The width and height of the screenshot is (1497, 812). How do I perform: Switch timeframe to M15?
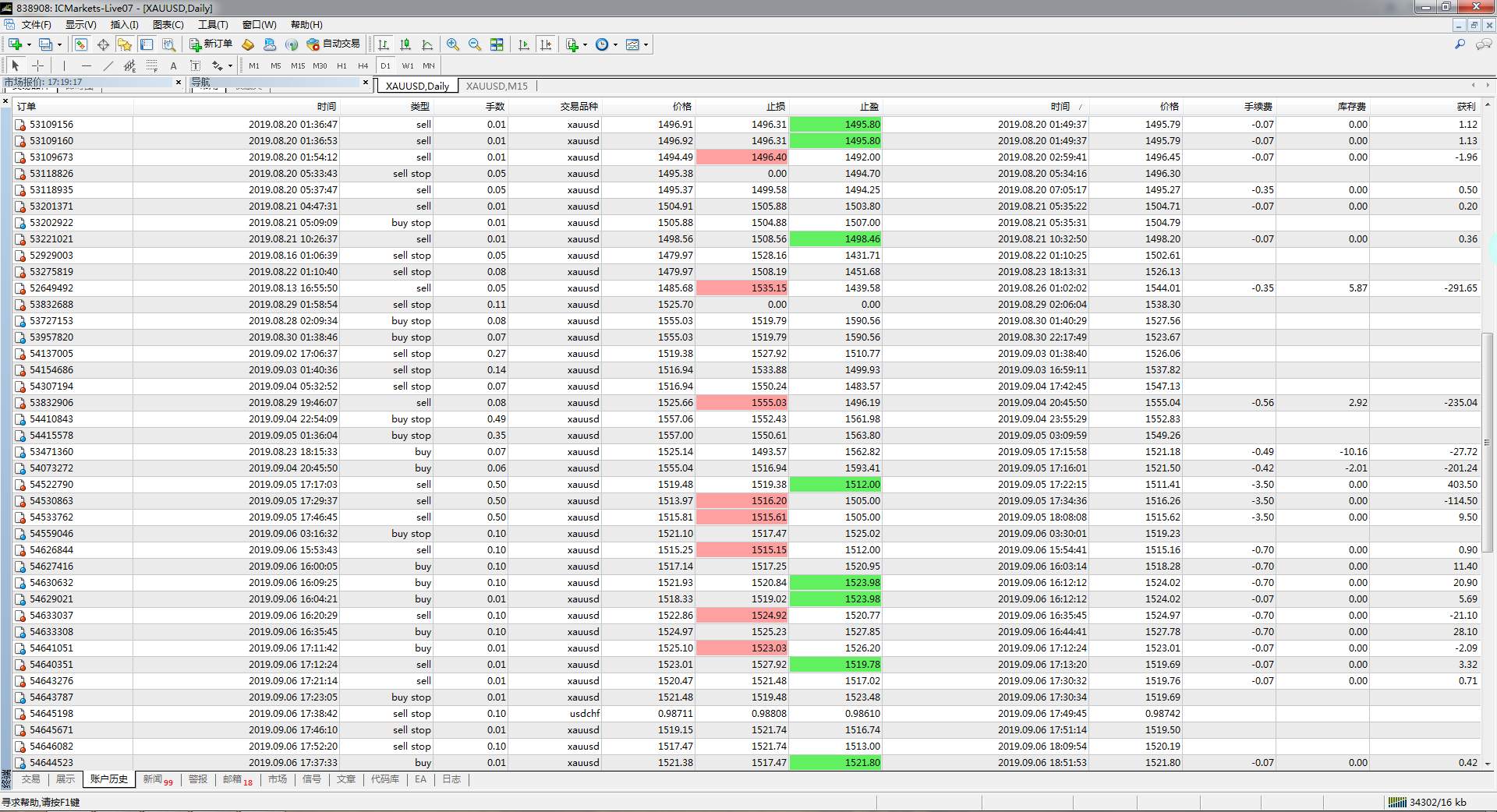(x=298, y=65)
